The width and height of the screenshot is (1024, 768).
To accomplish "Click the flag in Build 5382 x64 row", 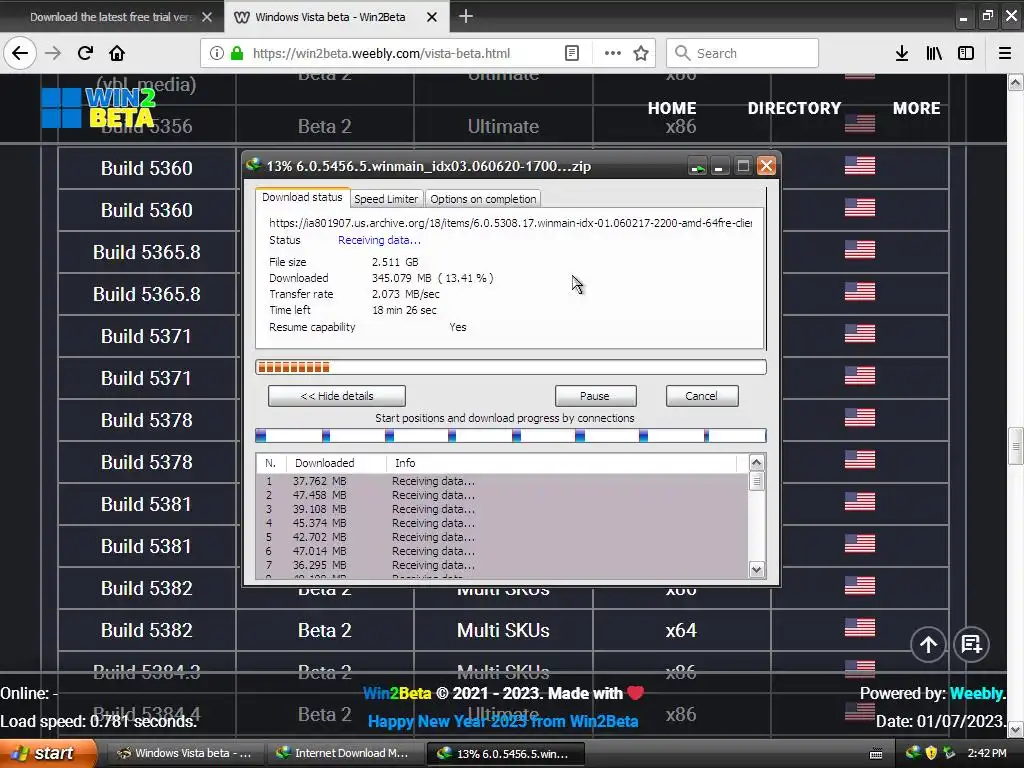I will (859, 628).
